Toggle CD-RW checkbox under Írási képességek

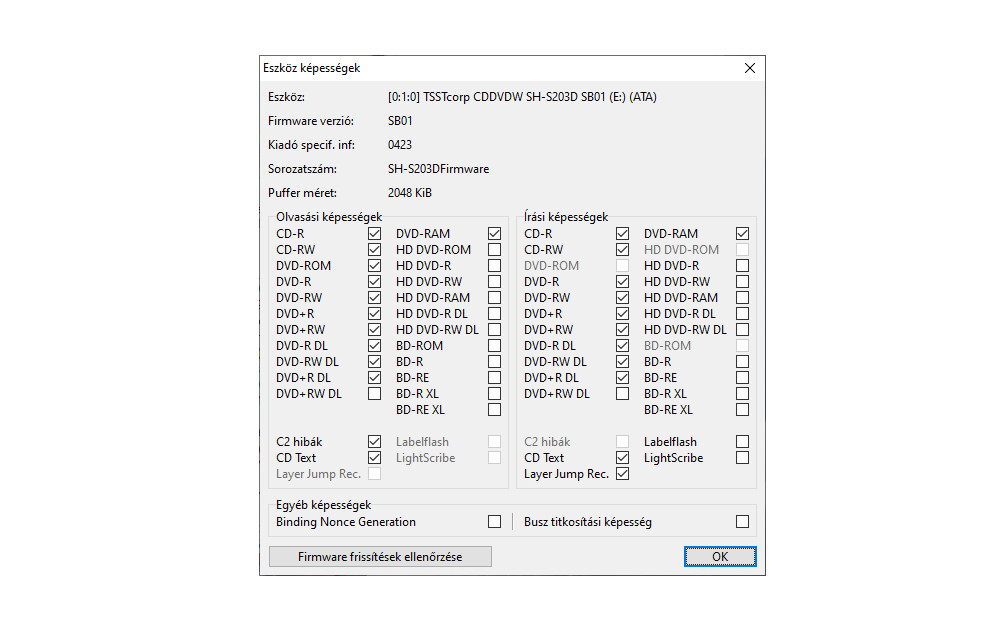point(622,250)
